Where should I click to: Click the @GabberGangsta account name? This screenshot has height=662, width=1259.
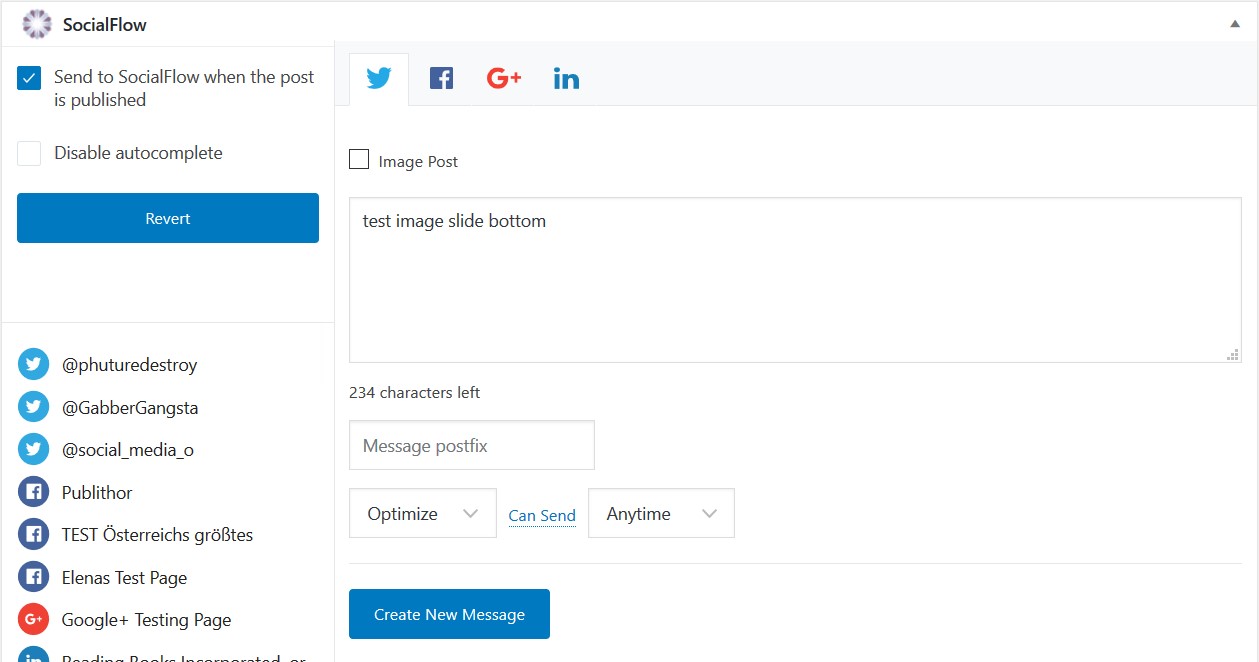point(130,408)
